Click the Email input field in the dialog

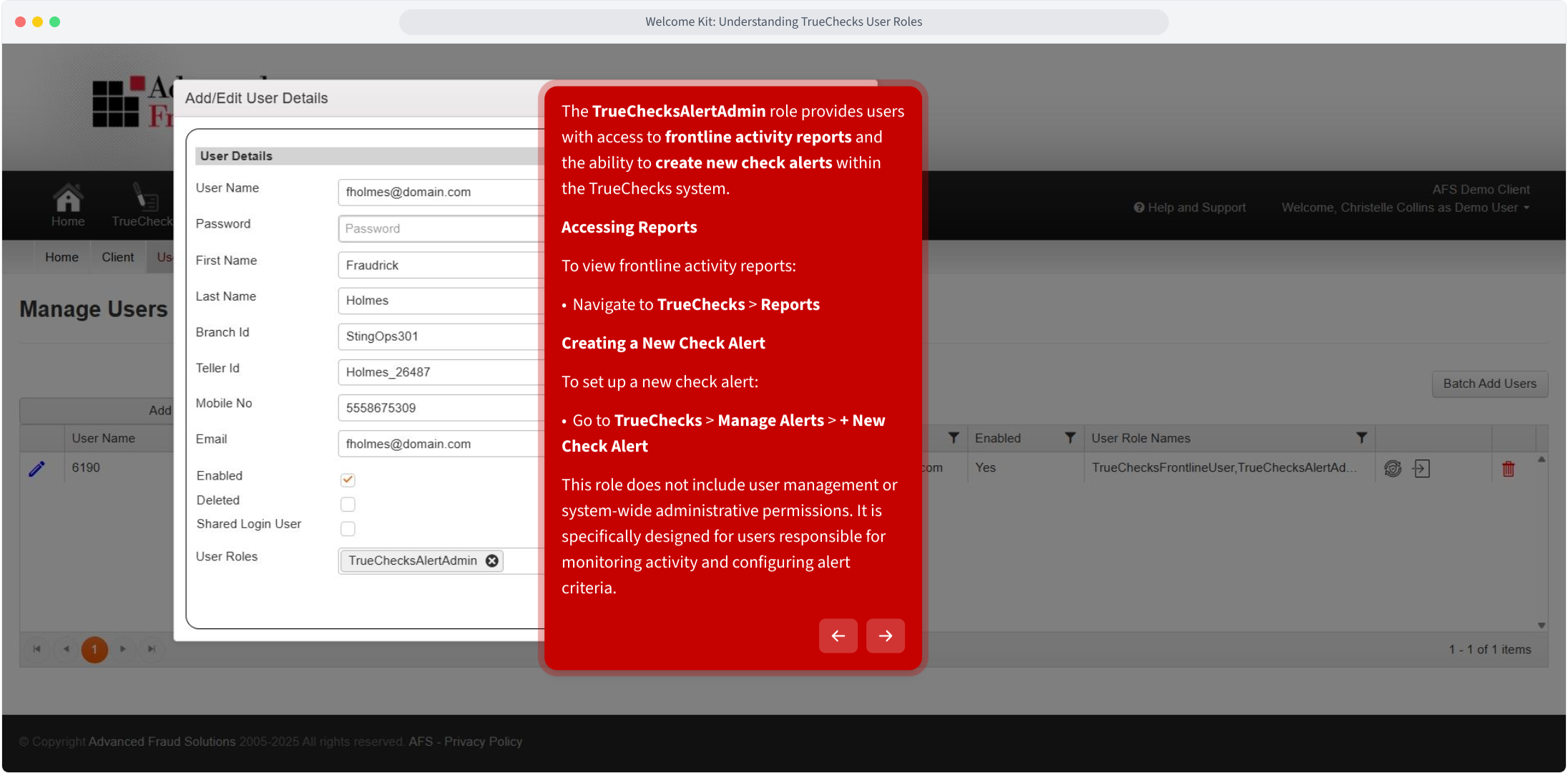[x=441, y=444]
